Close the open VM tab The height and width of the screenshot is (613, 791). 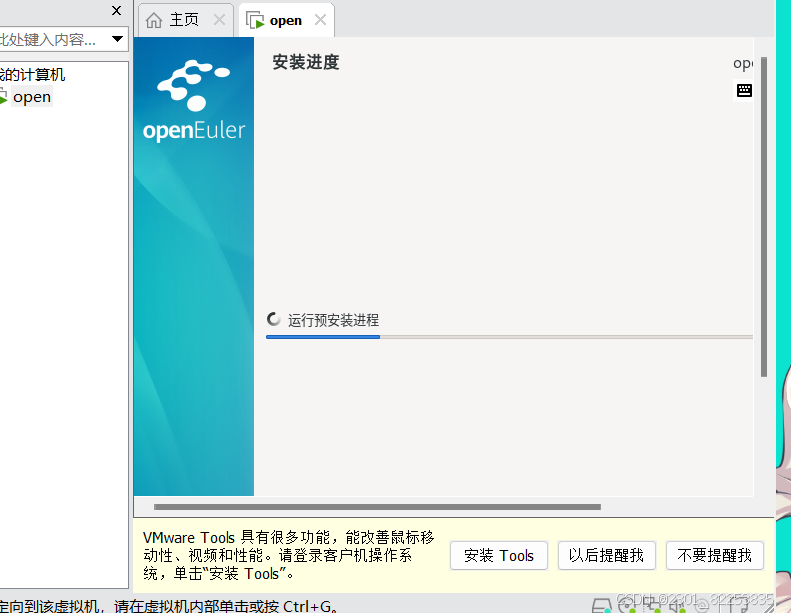(320, 20)
